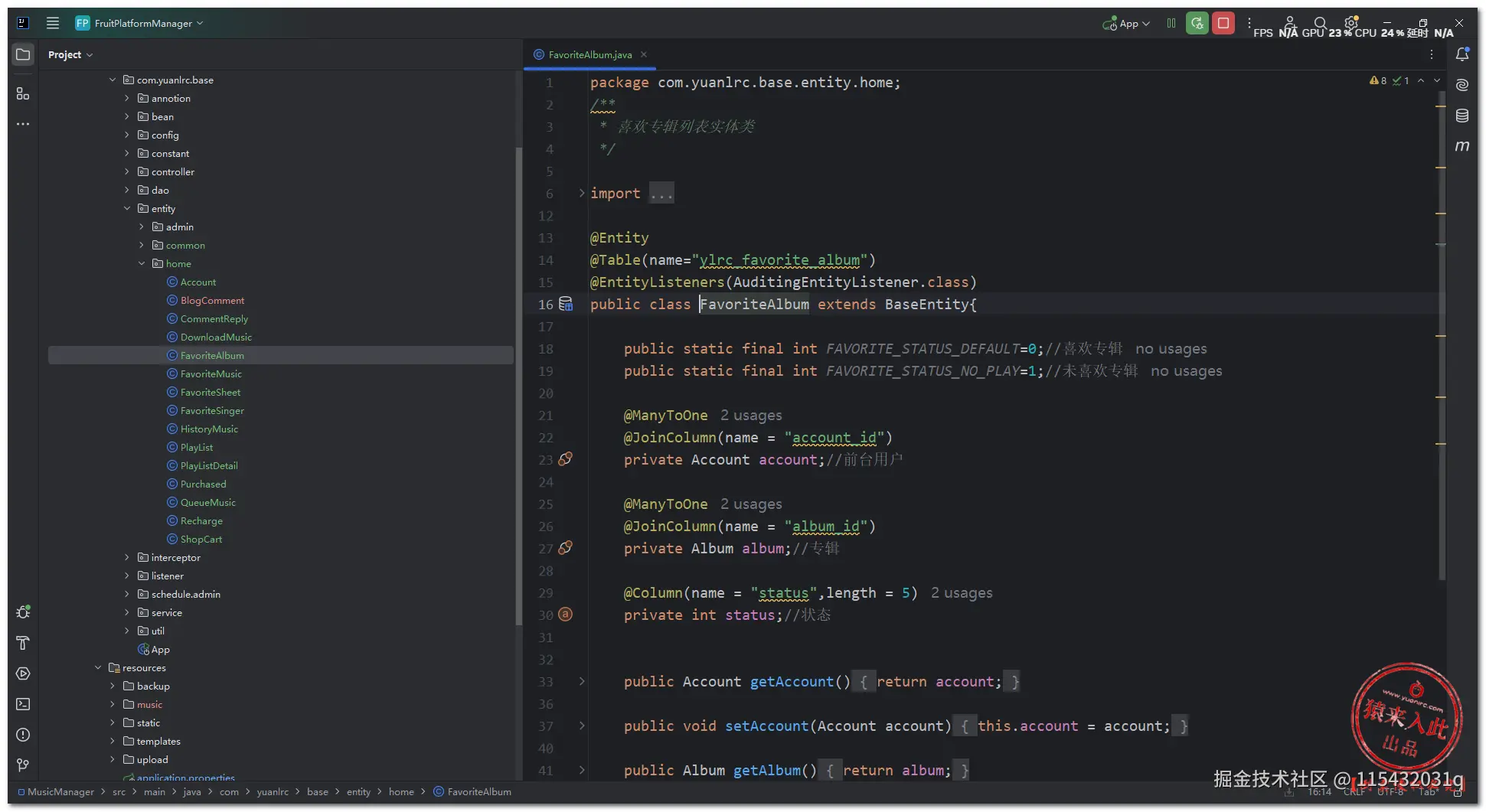Expand the service package

(127, 612)
